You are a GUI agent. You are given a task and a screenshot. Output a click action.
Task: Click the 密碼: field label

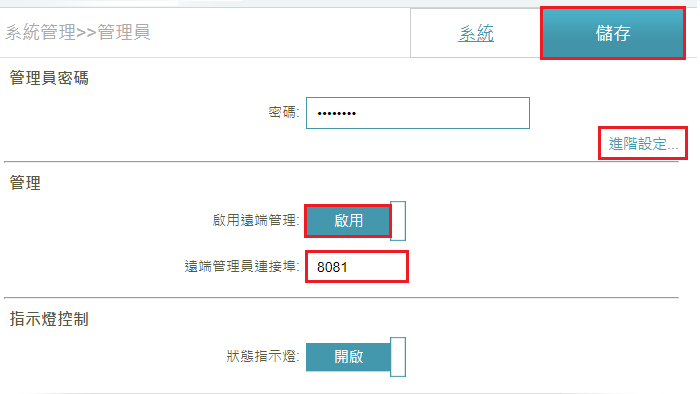click(283, 112)
